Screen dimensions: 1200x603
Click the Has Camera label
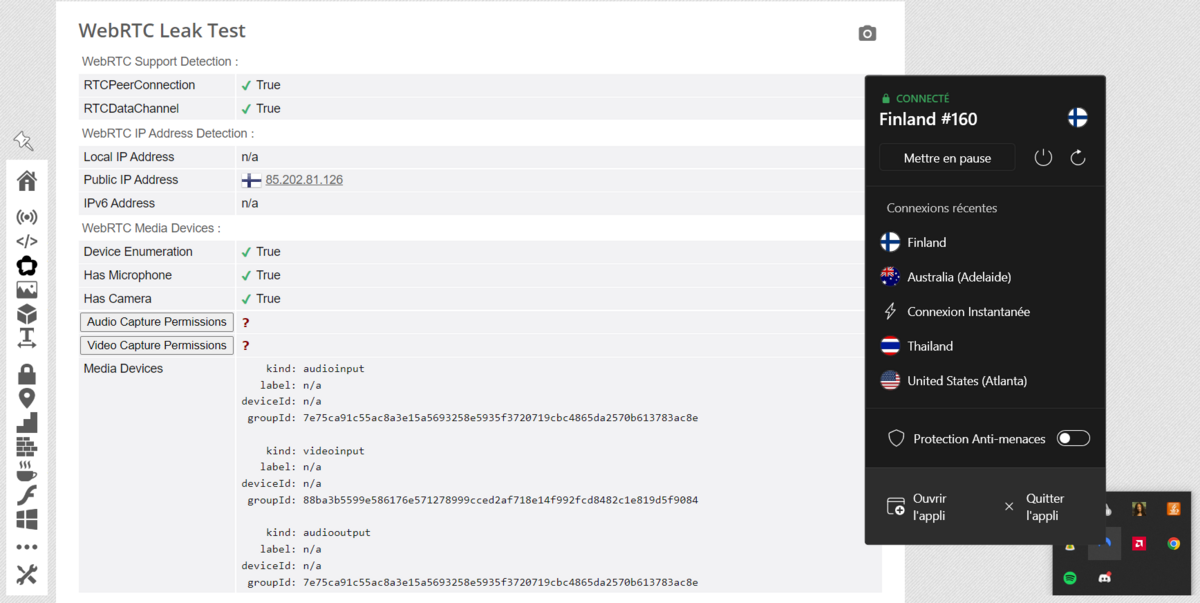[118, 298]
